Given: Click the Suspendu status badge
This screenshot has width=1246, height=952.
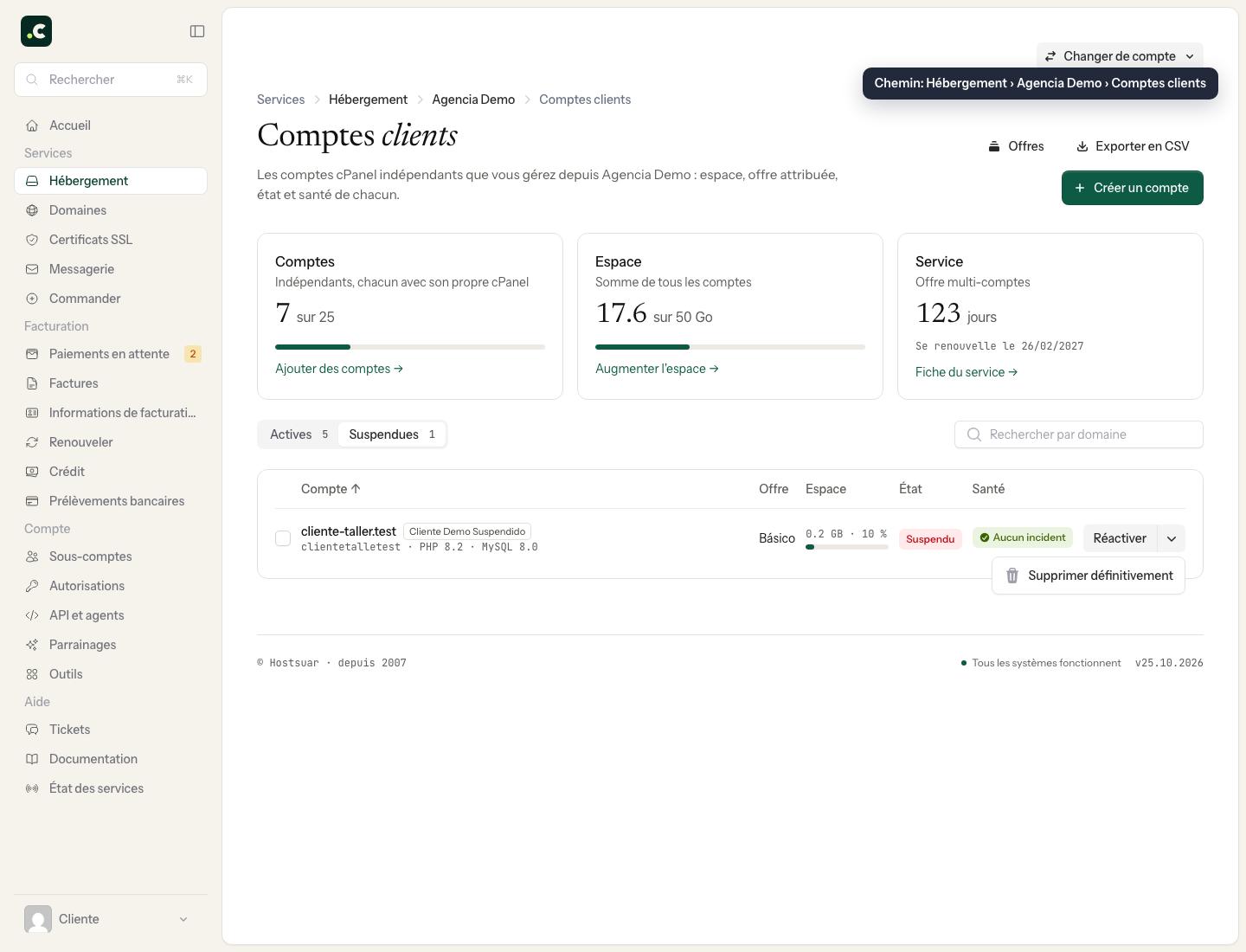Looking at the screenshot, I should coord(930,538).
